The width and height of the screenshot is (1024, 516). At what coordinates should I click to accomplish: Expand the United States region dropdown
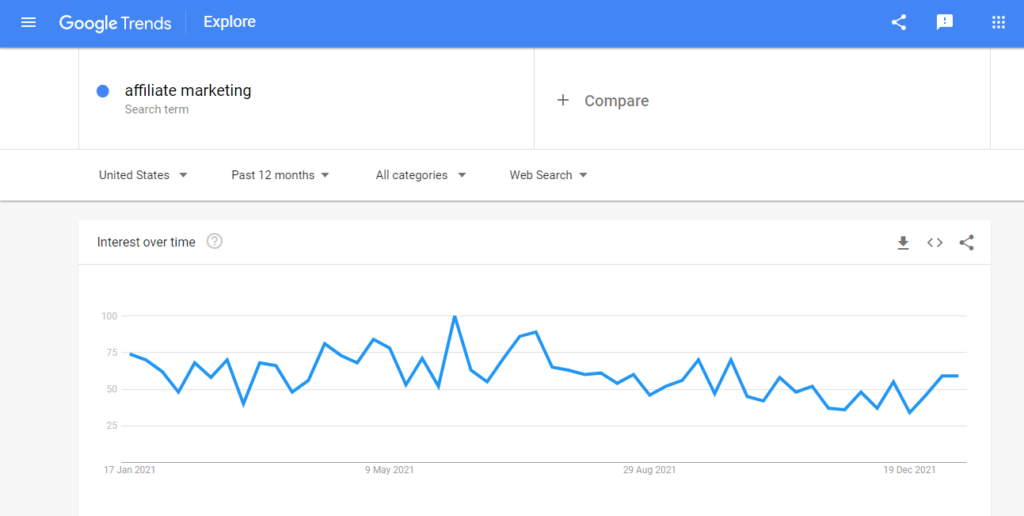click(x=143, y=175)
